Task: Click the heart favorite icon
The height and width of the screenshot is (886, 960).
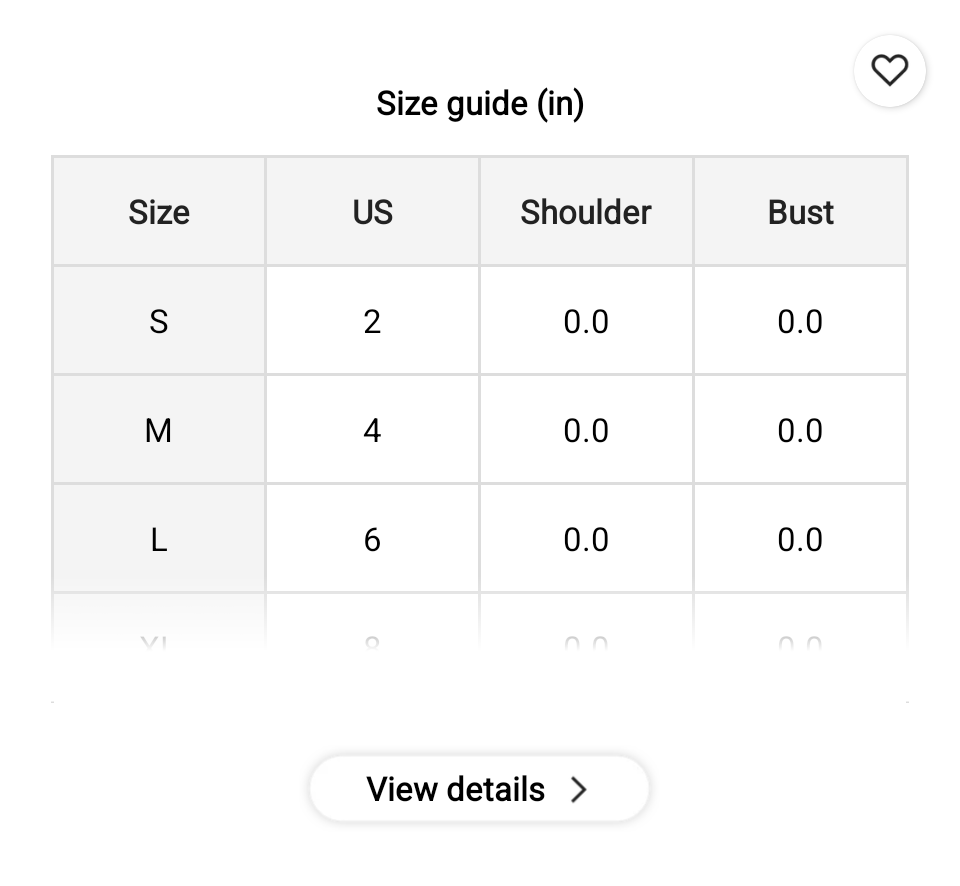Action: [x=889, y=70]
